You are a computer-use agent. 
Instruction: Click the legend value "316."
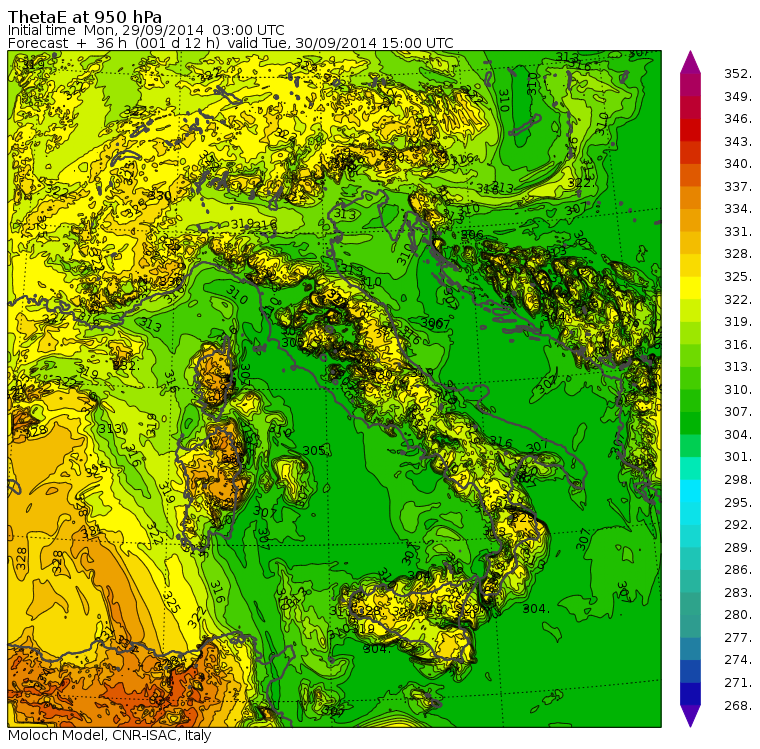pos(738,345)
